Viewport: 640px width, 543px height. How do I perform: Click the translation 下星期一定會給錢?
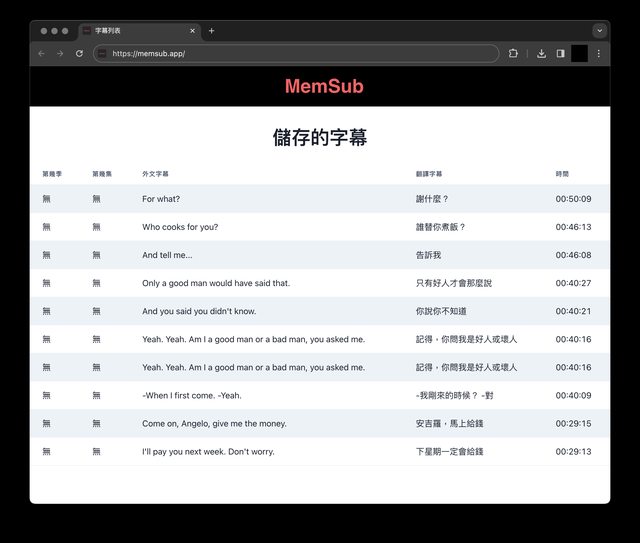click(x=449, y=451)
